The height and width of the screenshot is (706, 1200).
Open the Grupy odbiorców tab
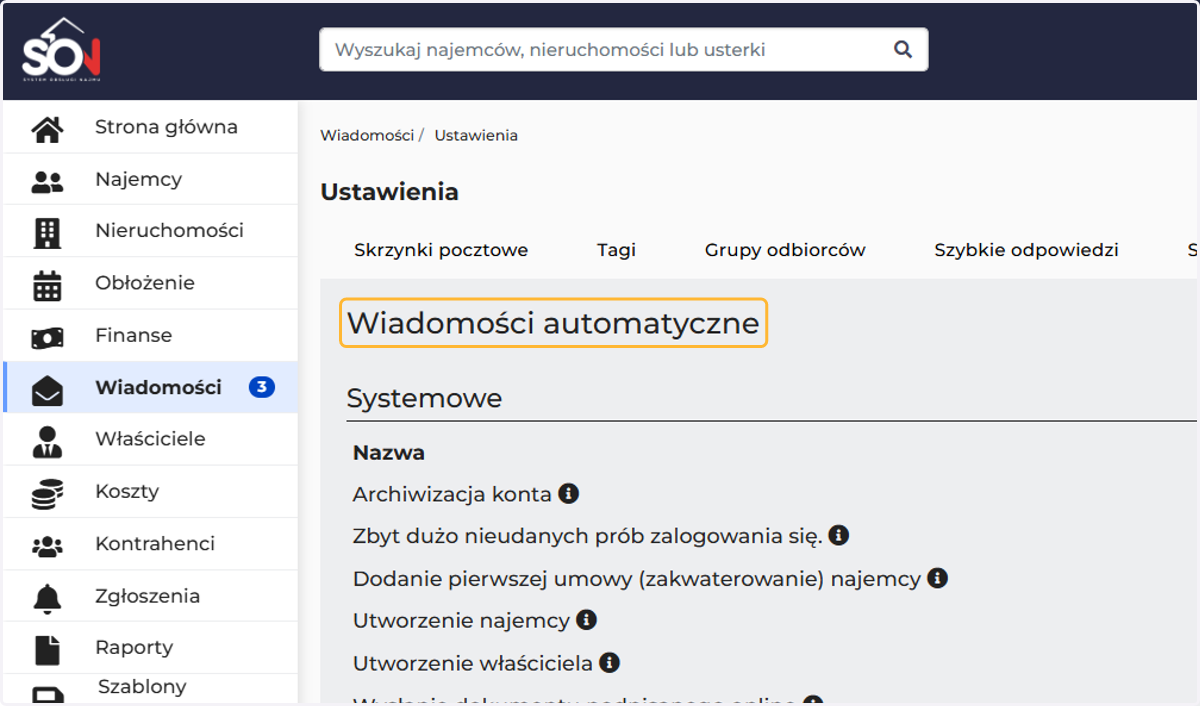pyautogui.click(x=785, y=250)
